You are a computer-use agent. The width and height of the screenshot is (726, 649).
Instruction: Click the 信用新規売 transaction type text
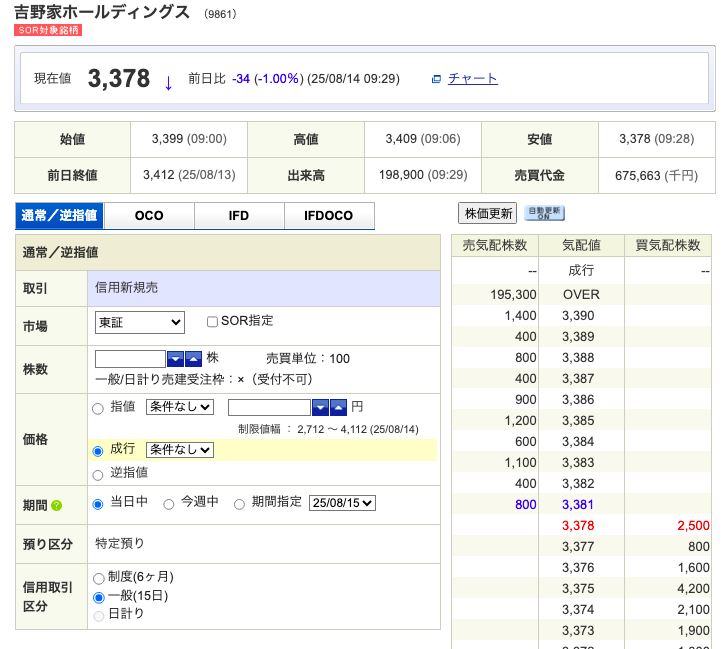(126, 287)
